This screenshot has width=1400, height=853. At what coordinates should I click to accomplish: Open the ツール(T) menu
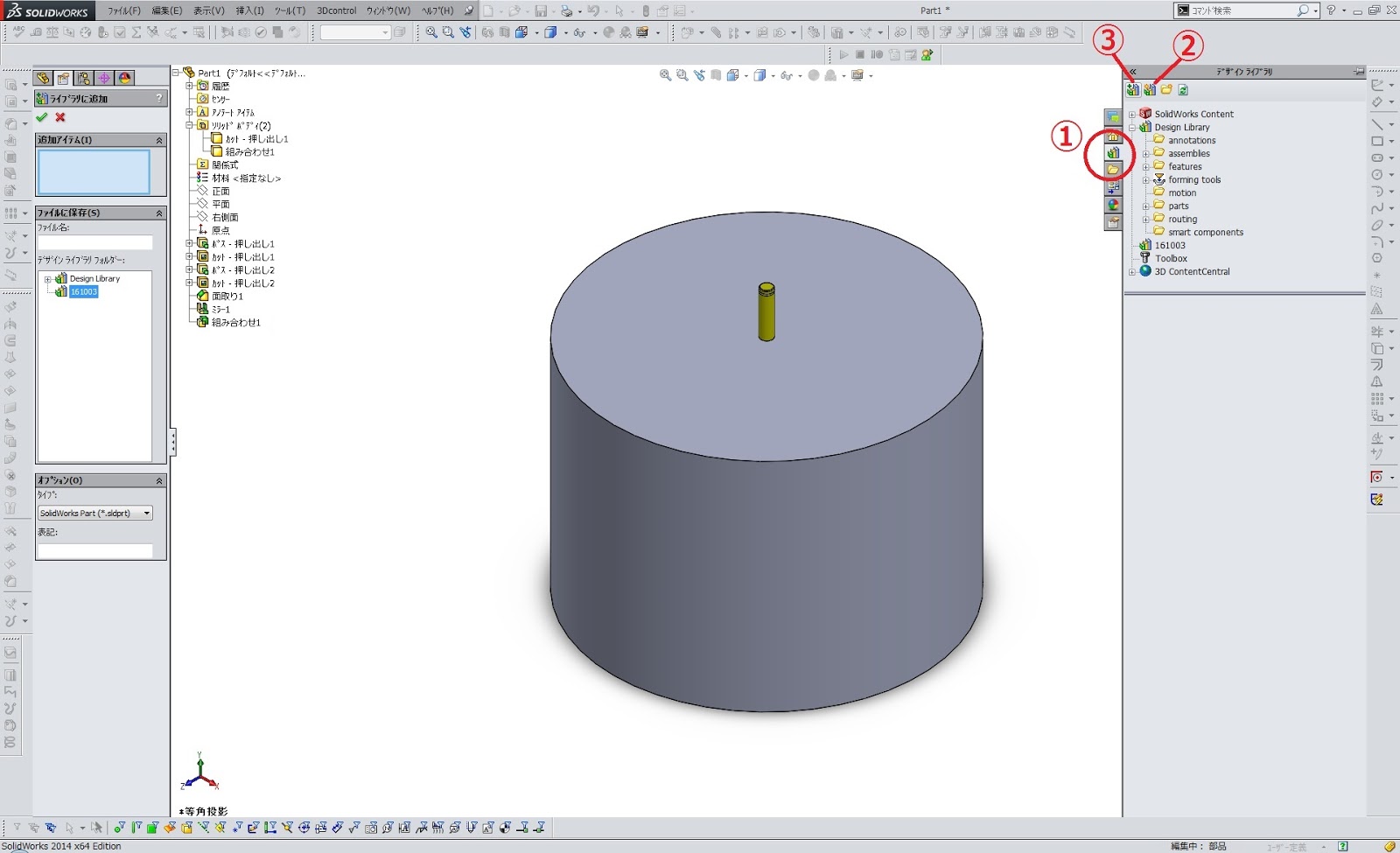[290, 10]
